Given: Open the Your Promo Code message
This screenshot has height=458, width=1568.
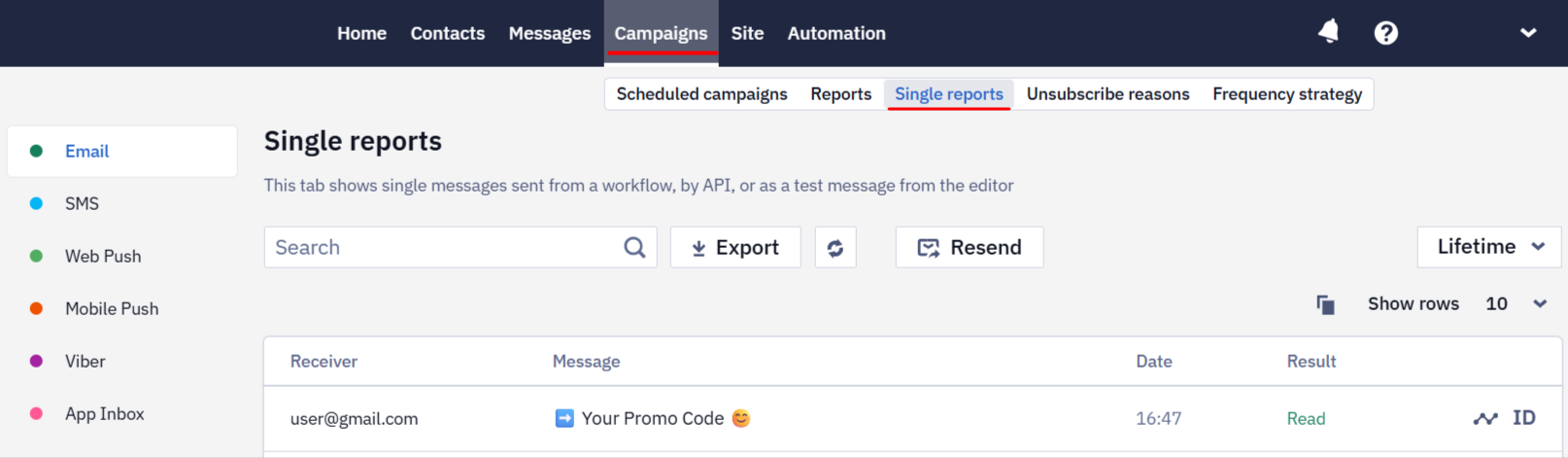Looking at the screenshot, I should (652, 418).
